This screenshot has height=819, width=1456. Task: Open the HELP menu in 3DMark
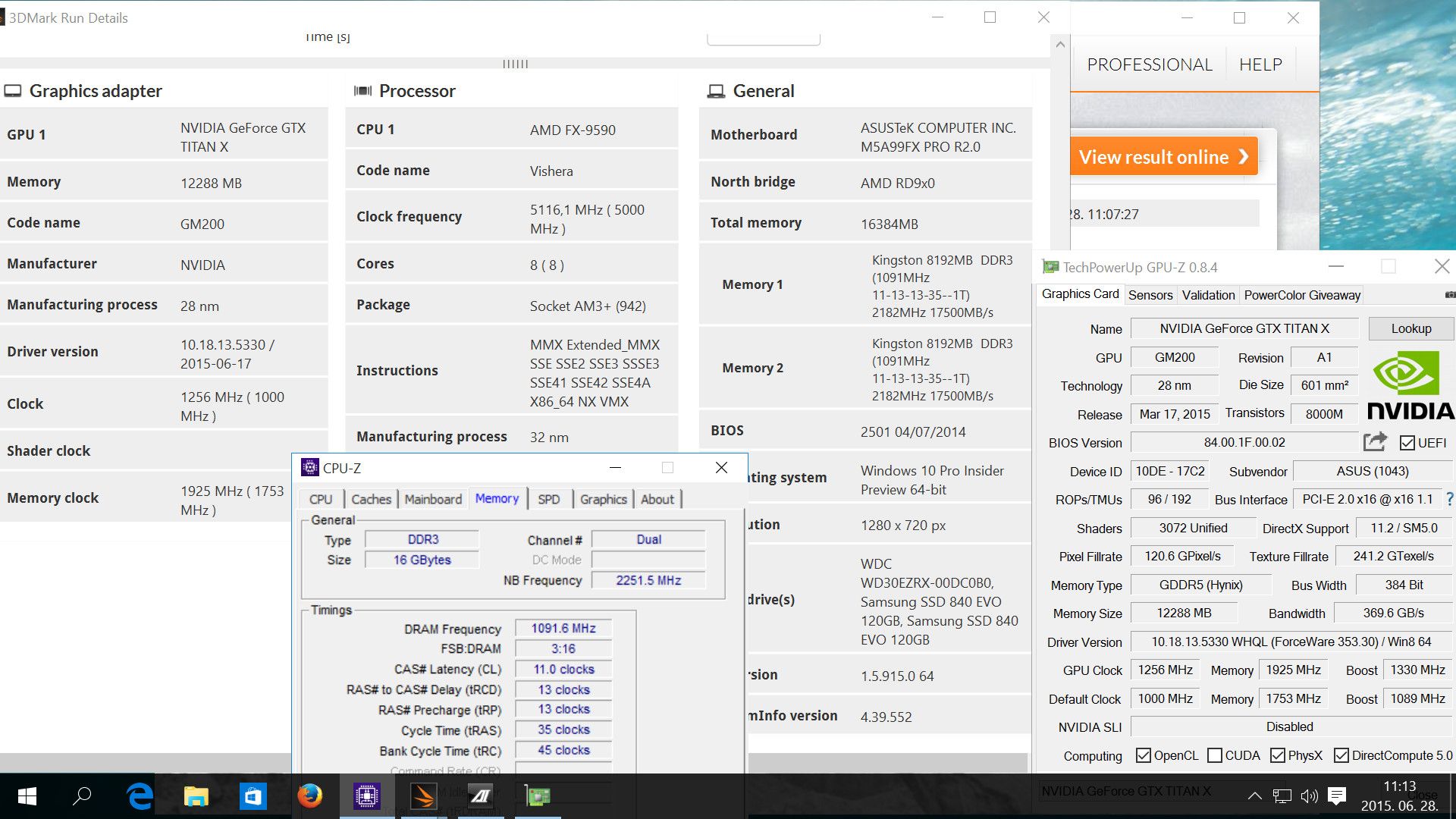coord(1260,64)
